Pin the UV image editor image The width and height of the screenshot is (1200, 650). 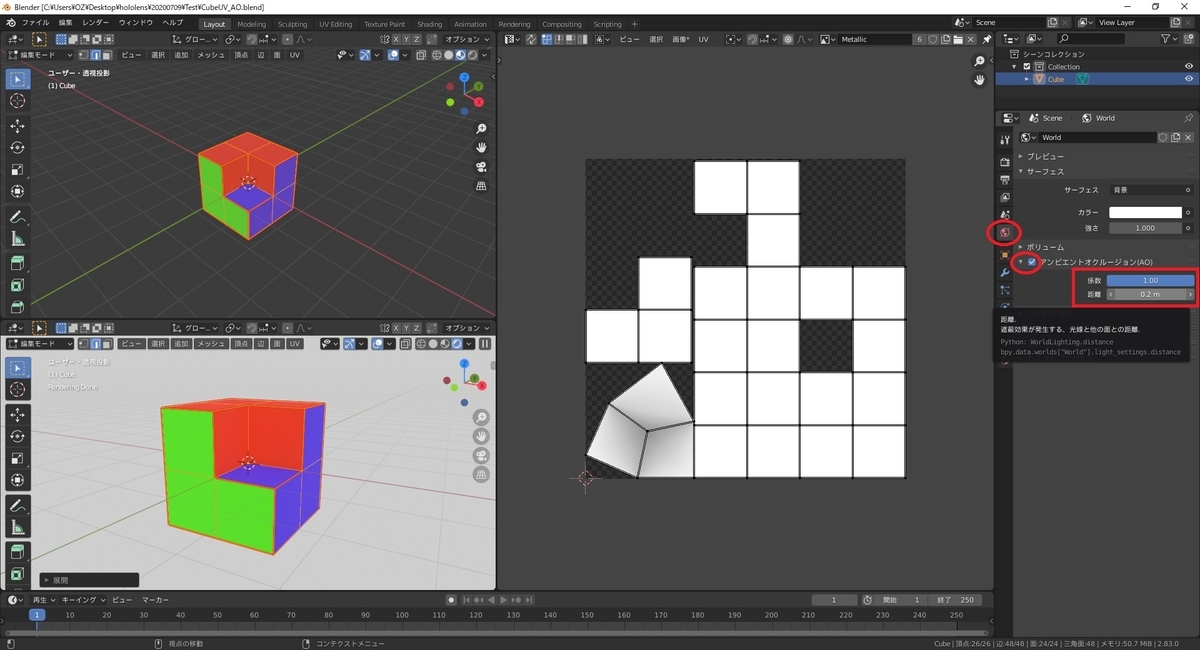[986, 39]
